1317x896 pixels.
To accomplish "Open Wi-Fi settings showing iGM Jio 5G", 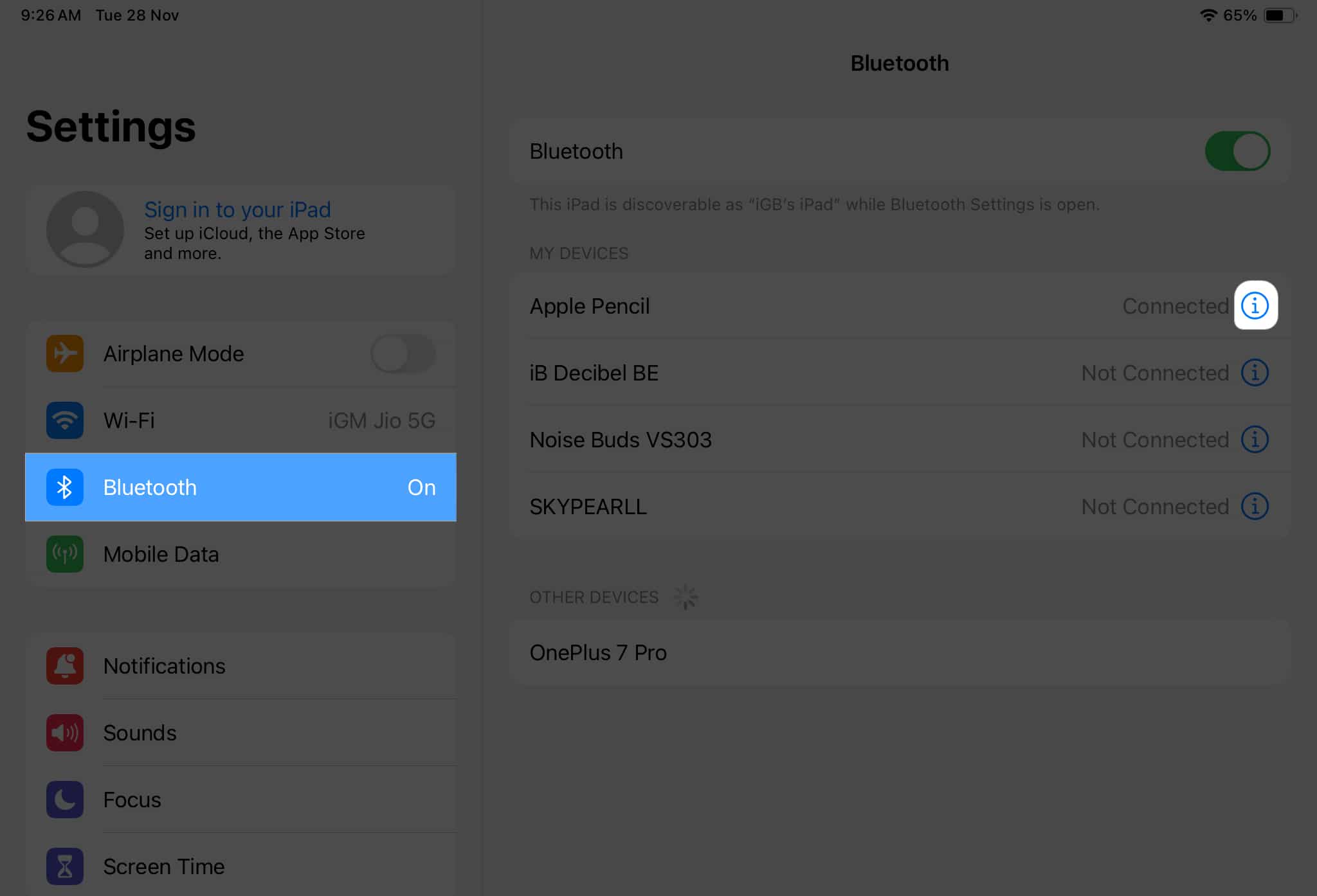I will click(x=241, y=420).
